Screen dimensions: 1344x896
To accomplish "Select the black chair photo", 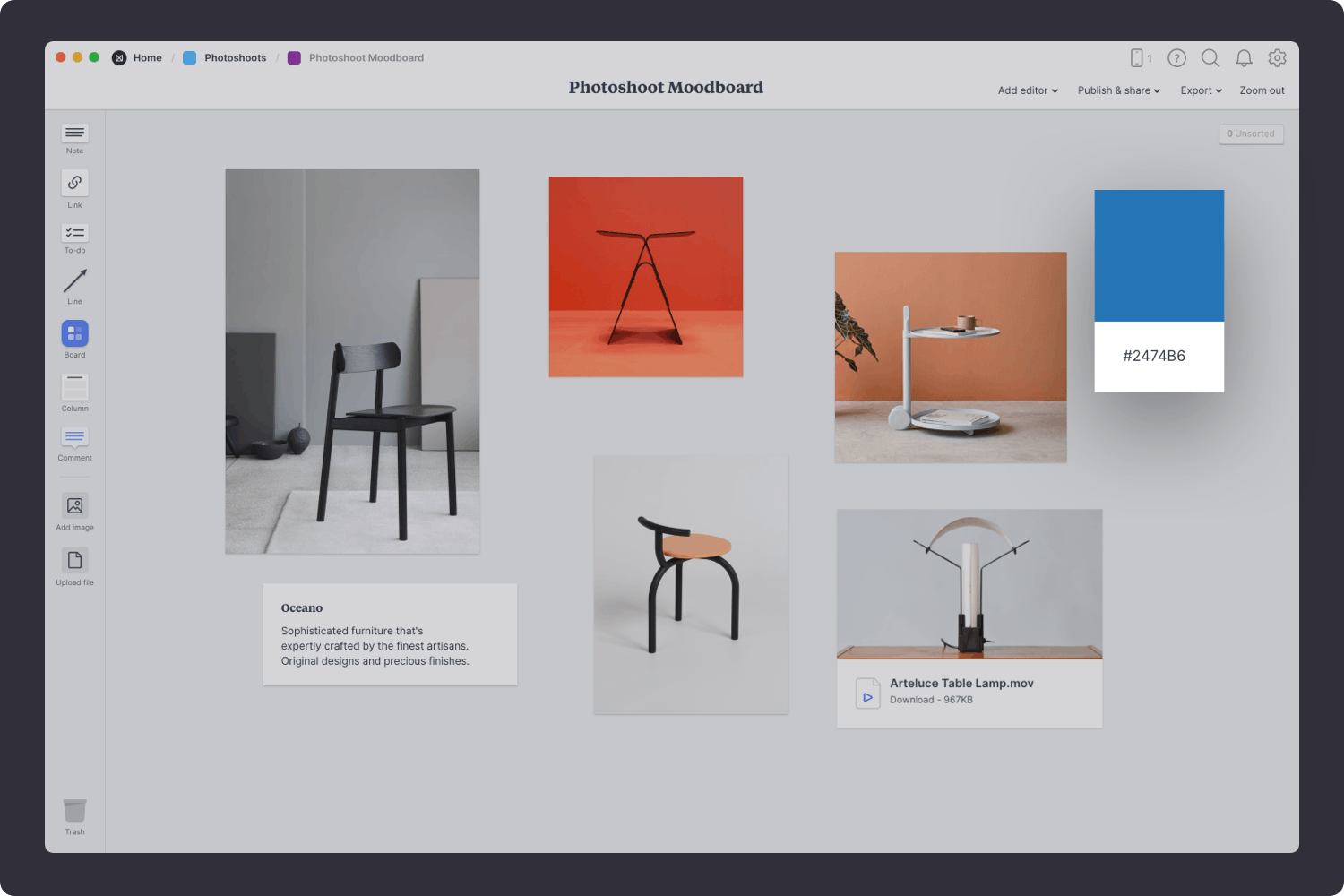I will point(352,361).
